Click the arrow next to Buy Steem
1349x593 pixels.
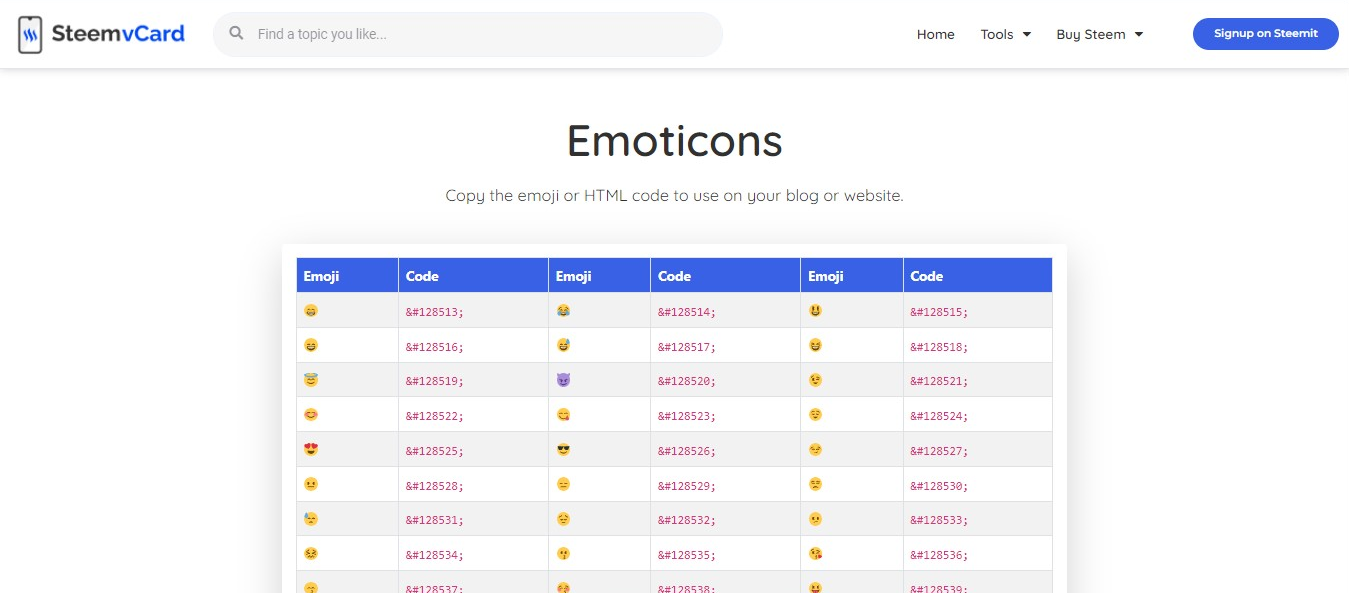click(1138, 34)
